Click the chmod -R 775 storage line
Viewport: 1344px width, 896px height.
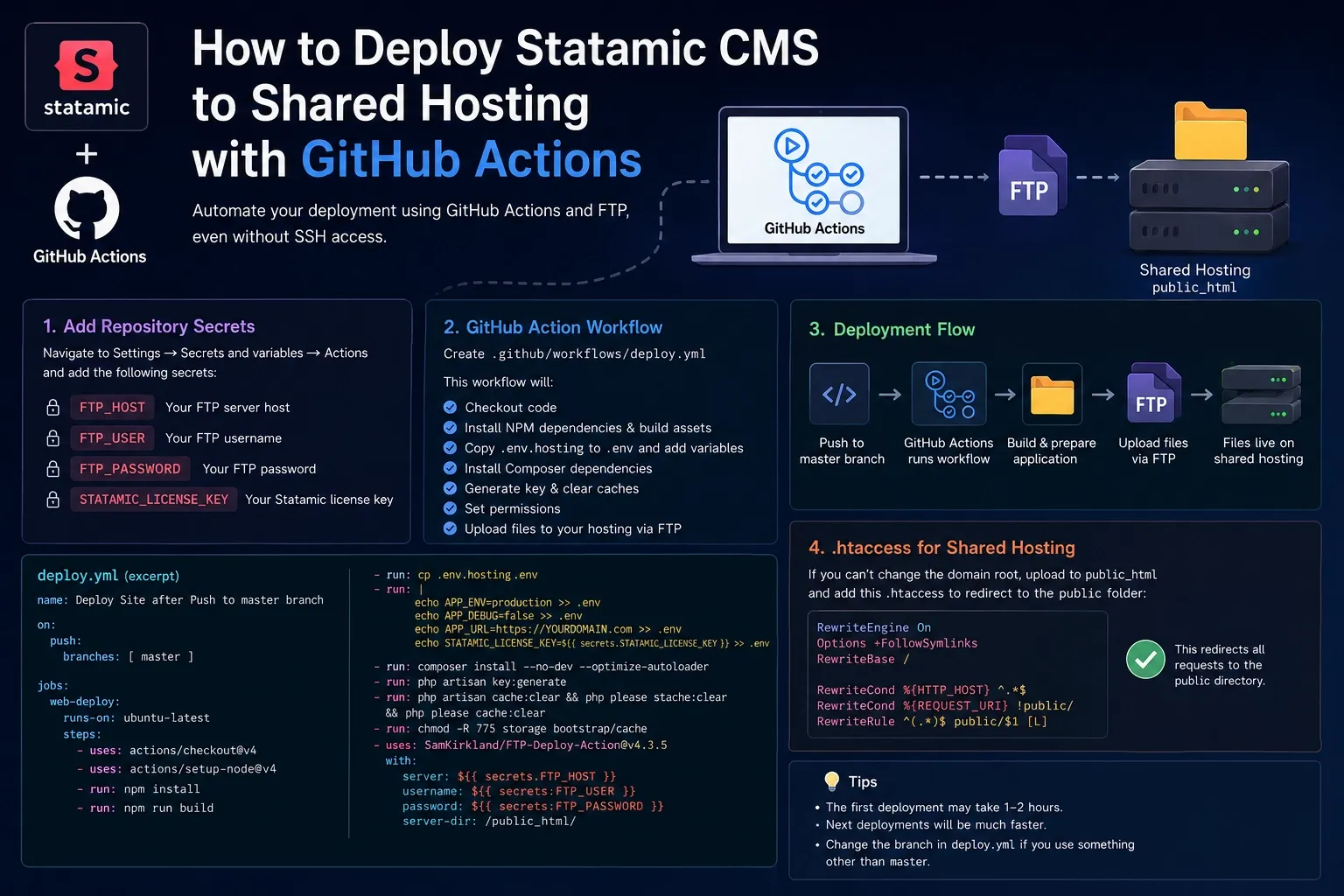[510, 729]
